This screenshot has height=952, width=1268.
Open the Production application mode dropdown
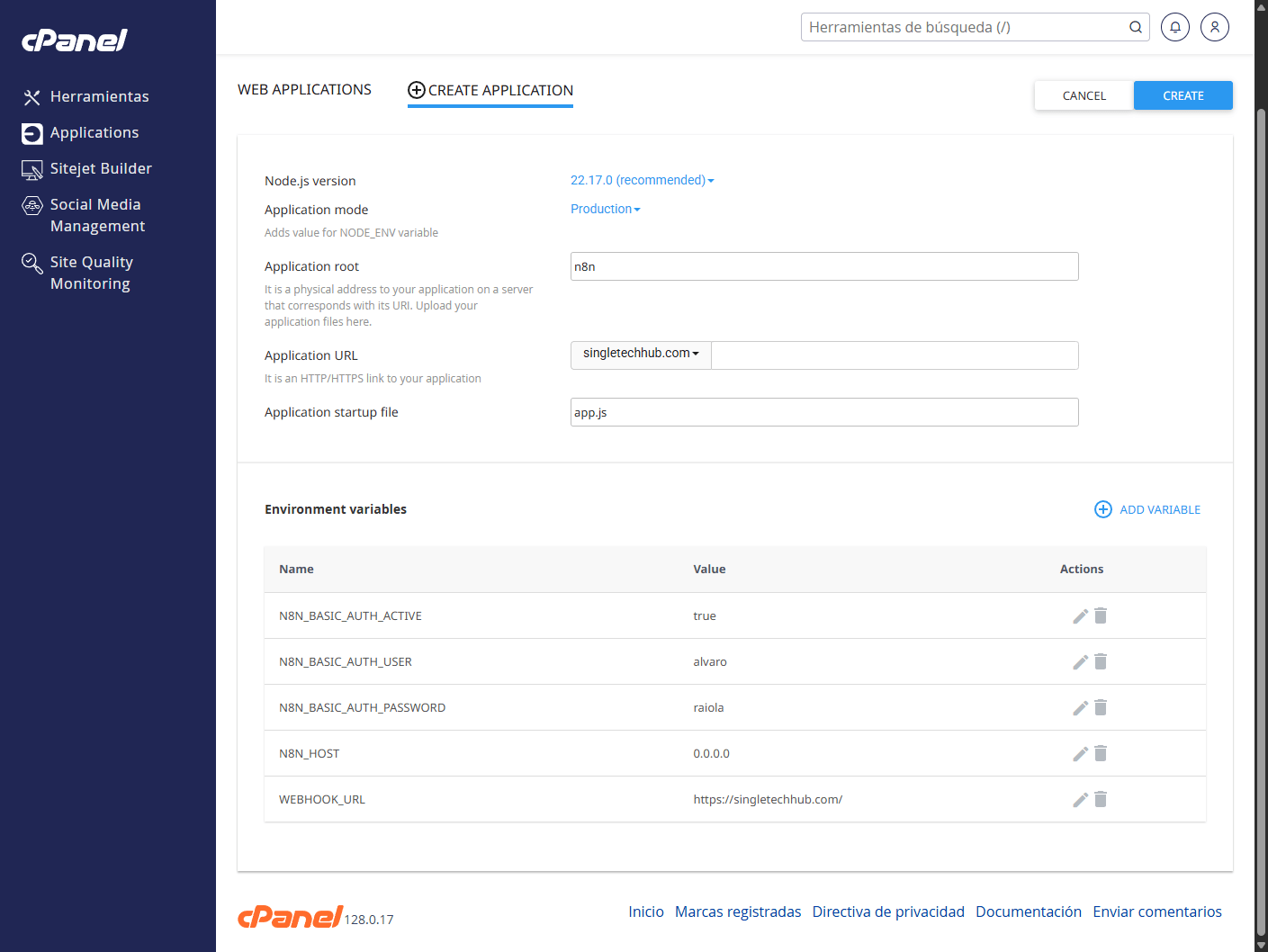[606, 209]
